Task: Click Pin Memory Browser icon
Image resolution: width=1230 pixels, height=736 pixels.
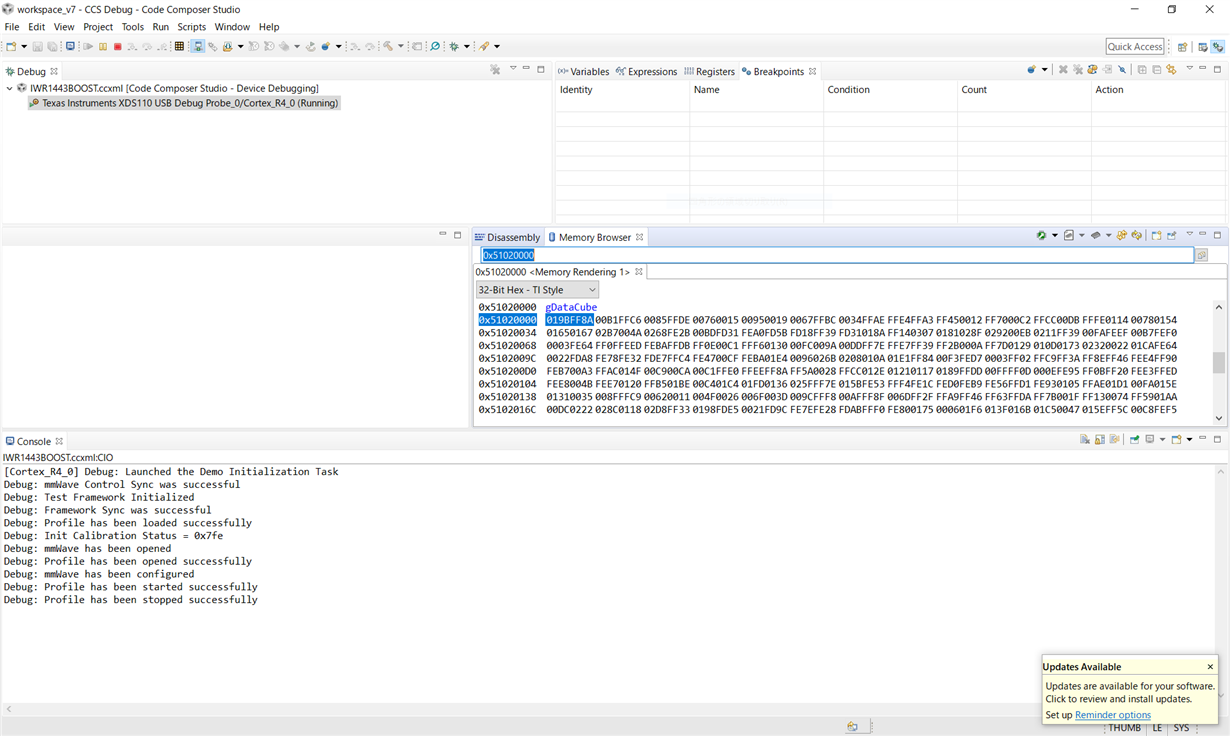Action: 1172,235
